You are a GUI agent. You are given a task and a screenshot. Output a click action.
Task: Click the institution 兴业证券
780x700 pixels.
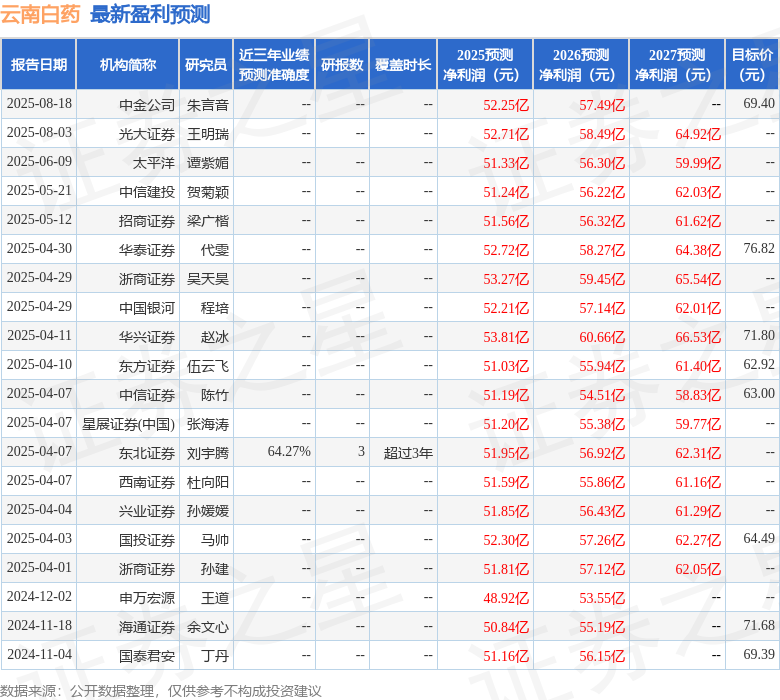[x=147, y=510]
